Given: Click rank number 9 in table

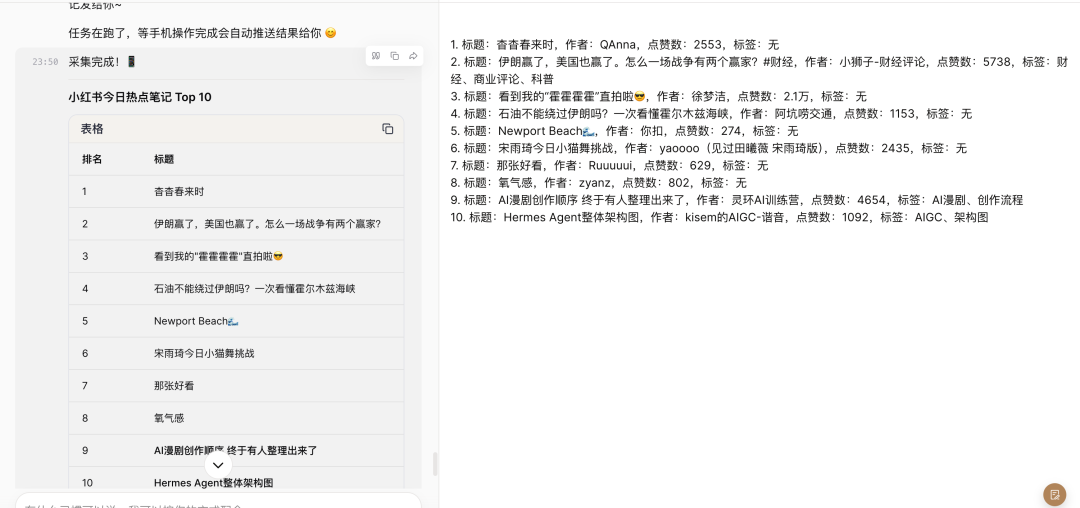Looking at the screenshot, I should 85,450.
